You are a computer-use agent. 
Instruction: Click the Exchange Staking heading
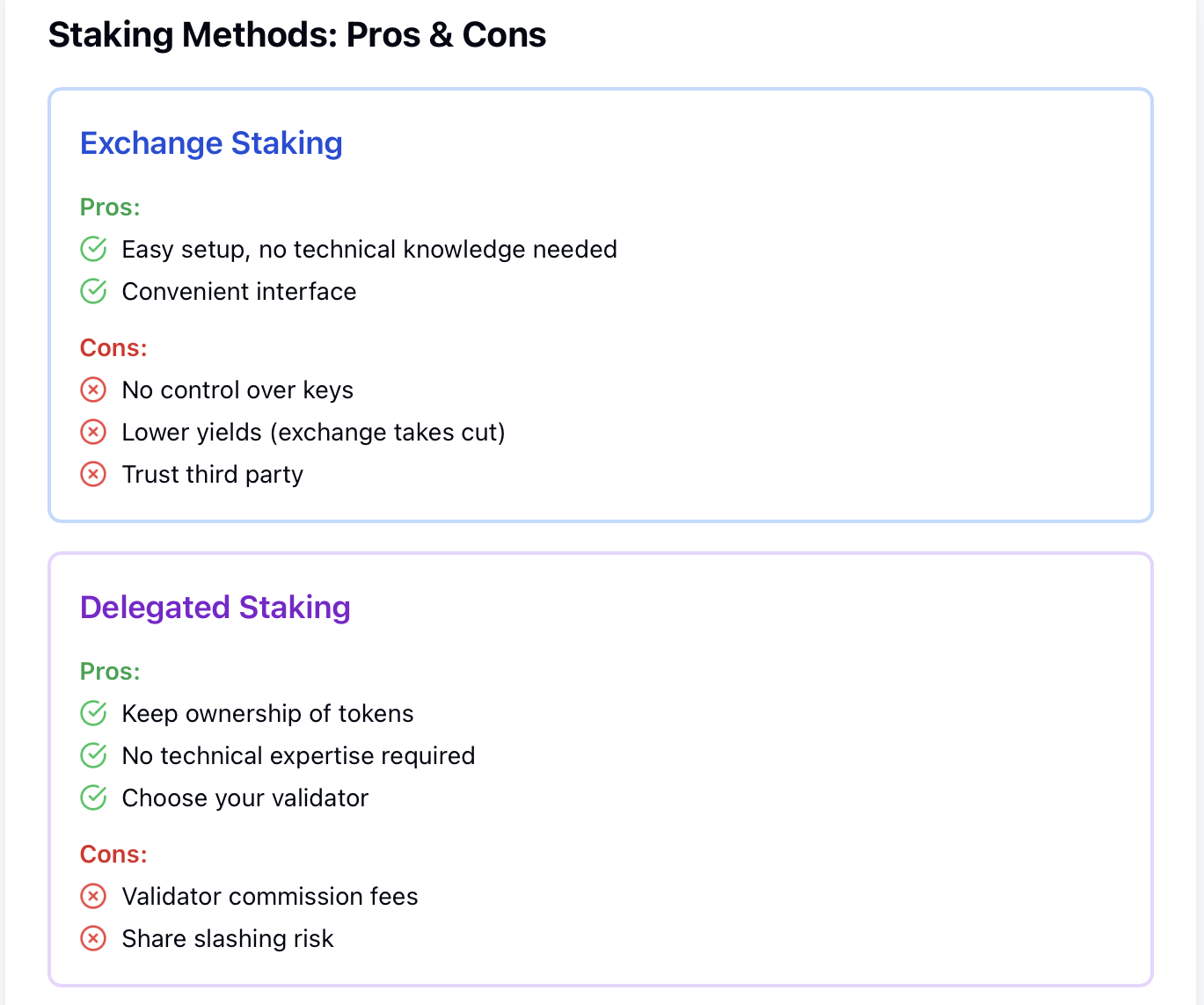[211, 143]
